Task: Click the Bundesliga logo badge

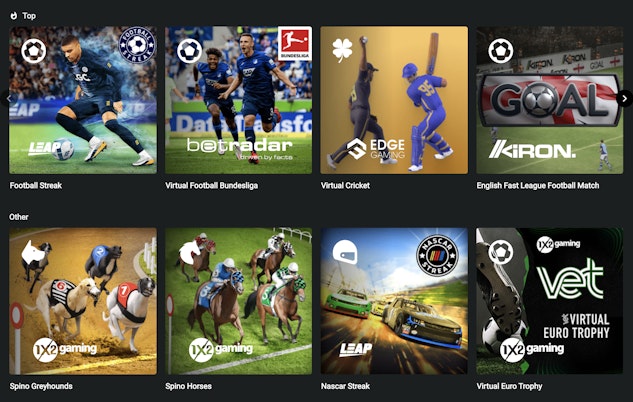Action: pyautogui.click(x=295, y=43)
